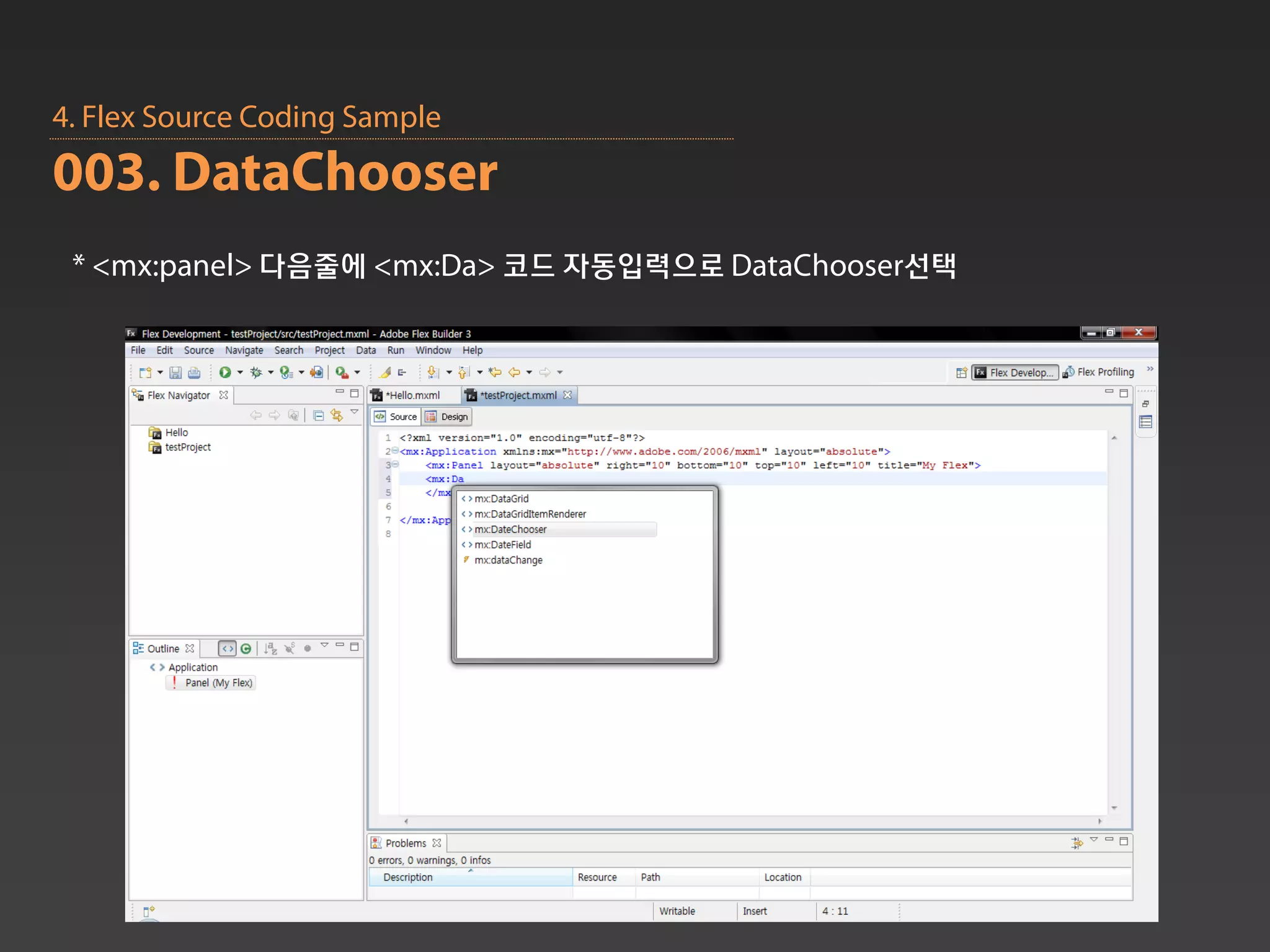
Task: Click the Print toolbar icon
Action: (194, 372)
